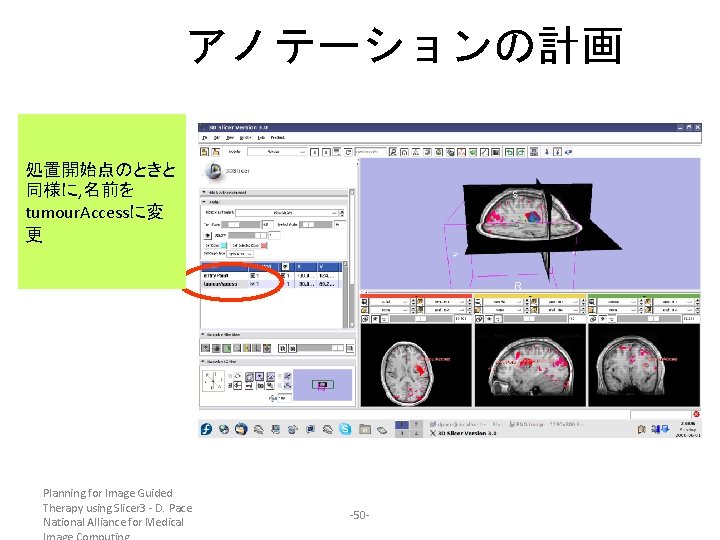Toggle upper checkbox in Manipulate 3D View panel

click(x=230, y=376)
